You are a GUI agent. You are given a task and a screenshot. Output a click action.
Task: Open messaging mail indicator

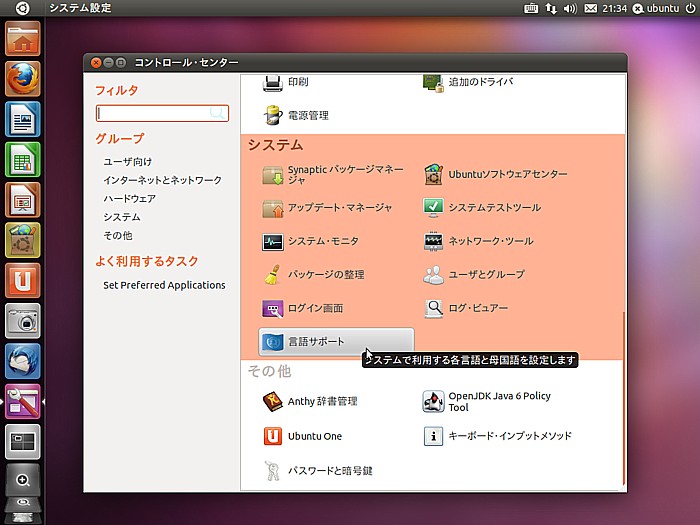[x=590, y=8]
